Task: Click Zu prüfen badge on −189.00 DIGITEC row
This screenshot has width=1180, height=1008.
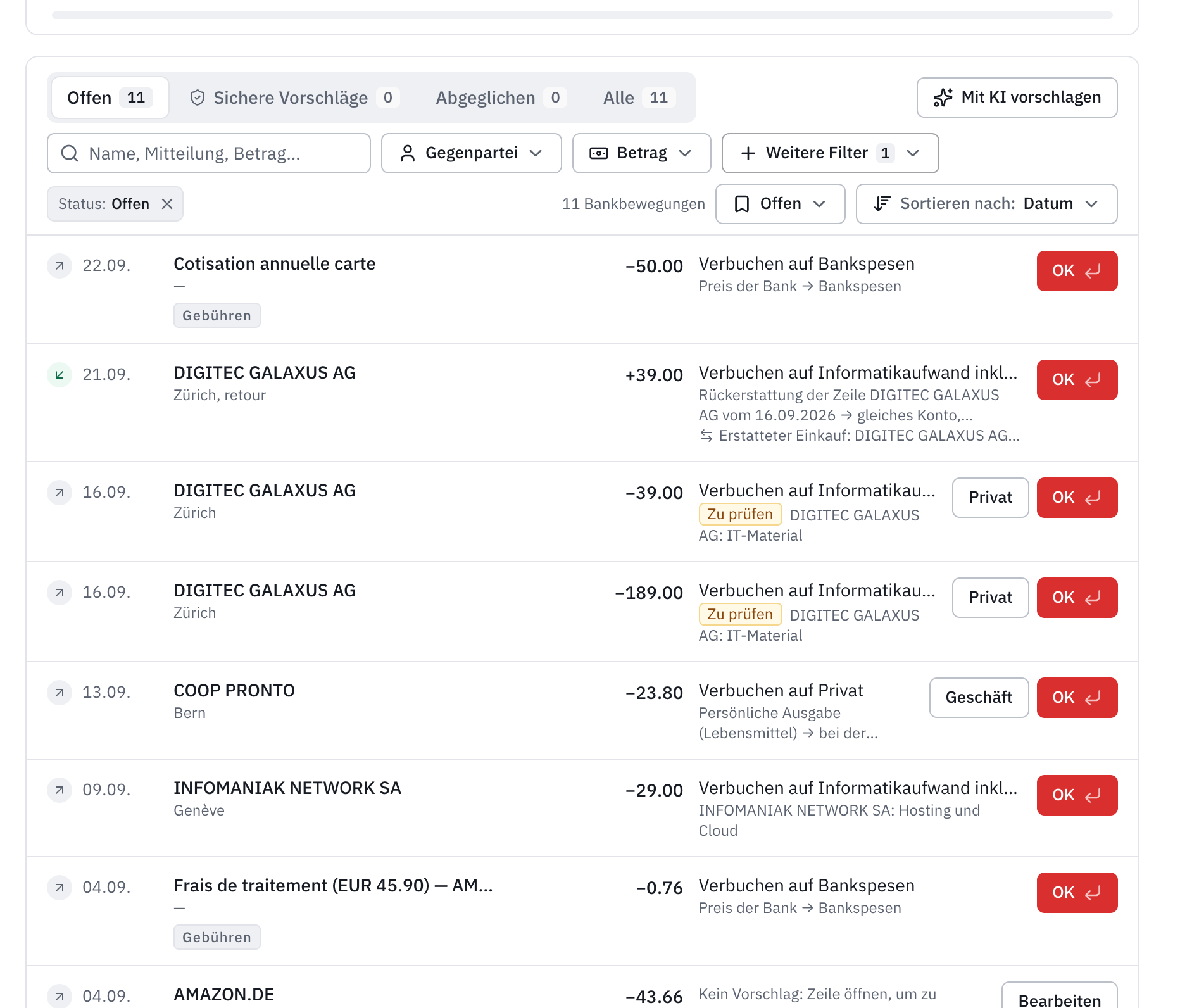Action: point(740,614)
